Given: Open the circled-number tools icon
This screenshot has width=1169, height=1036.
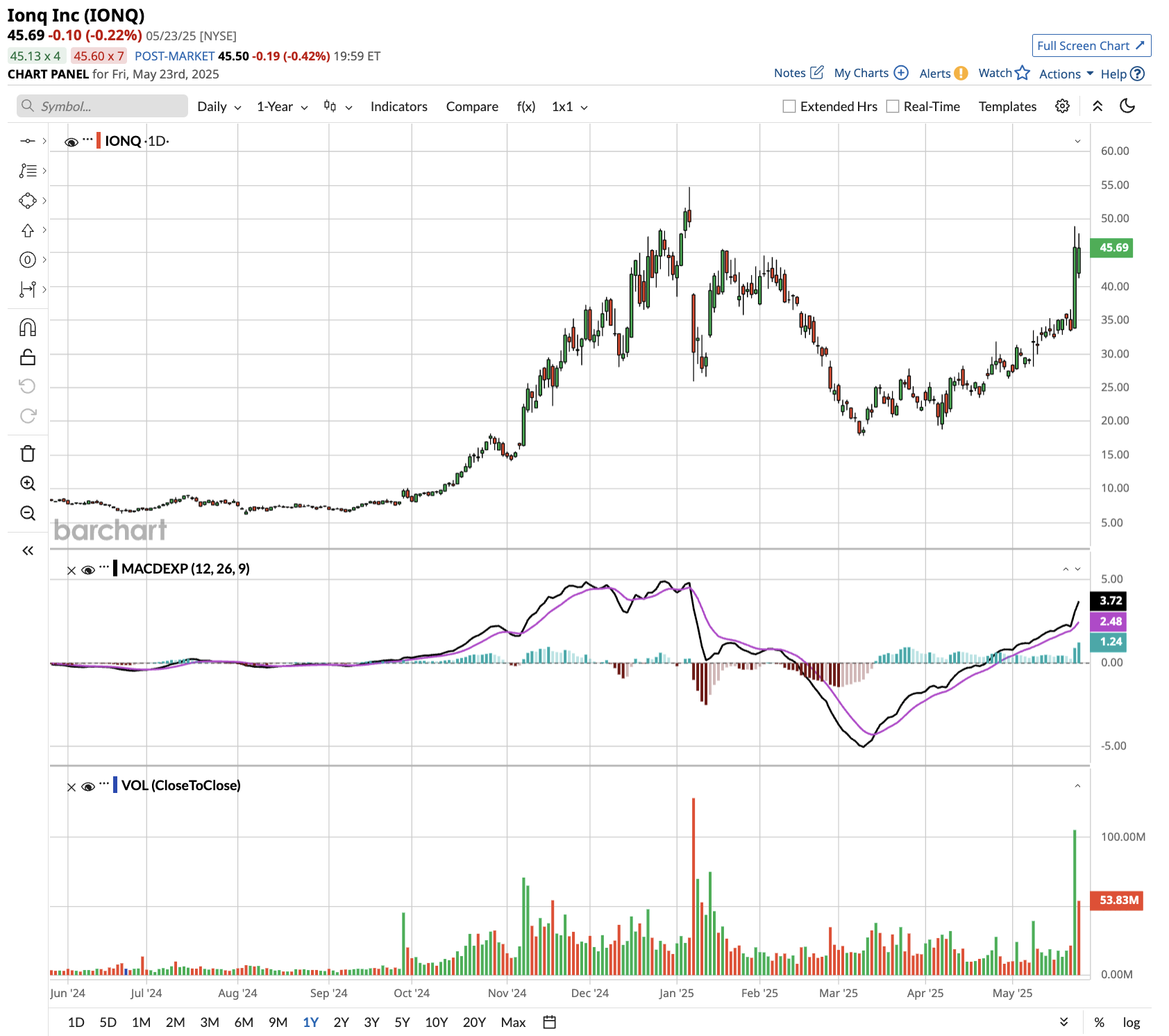Looking at the screenshot, I should (x=27, y=260).
